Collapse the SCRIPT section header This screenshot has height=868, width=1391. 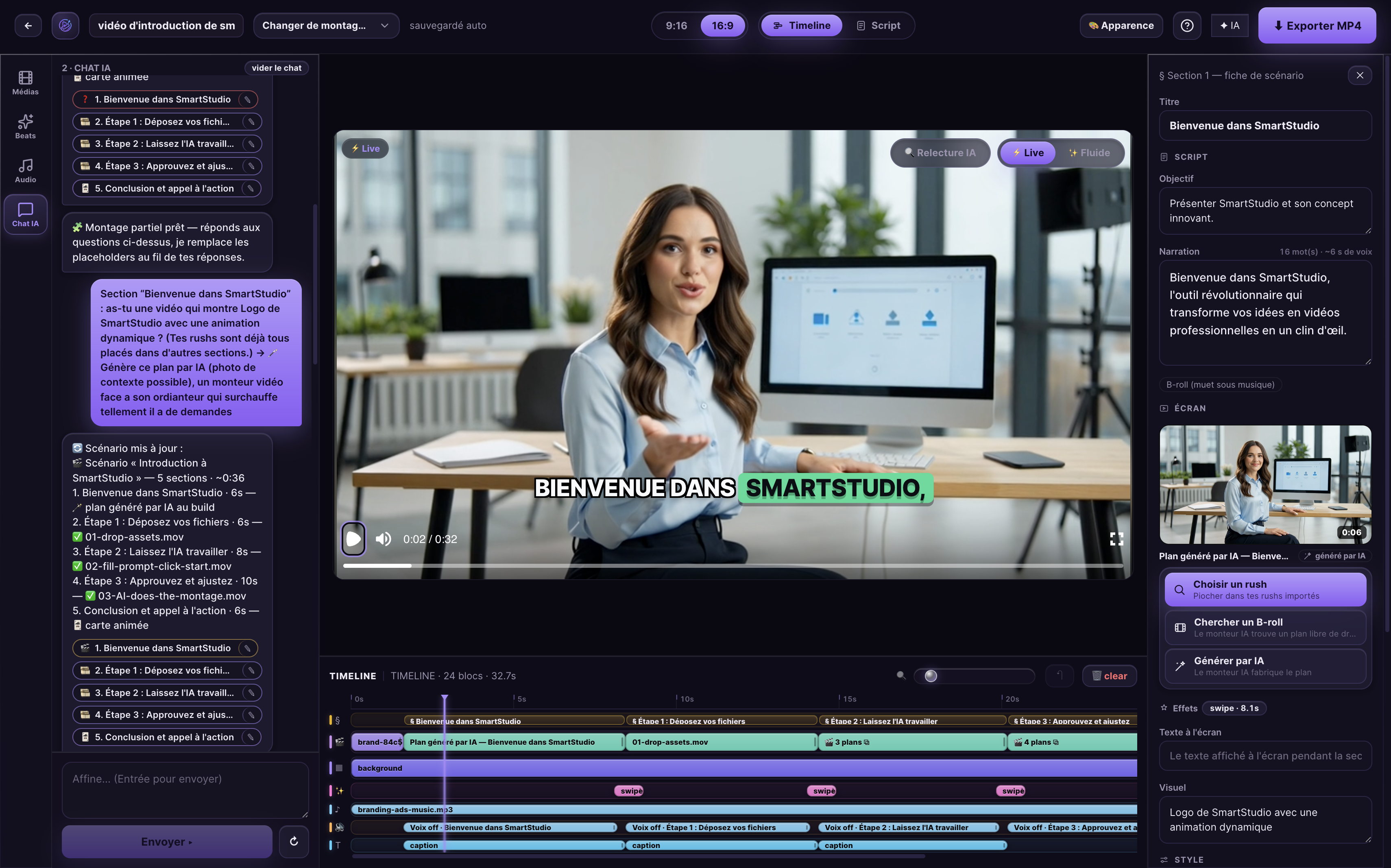coord(1184,157)
